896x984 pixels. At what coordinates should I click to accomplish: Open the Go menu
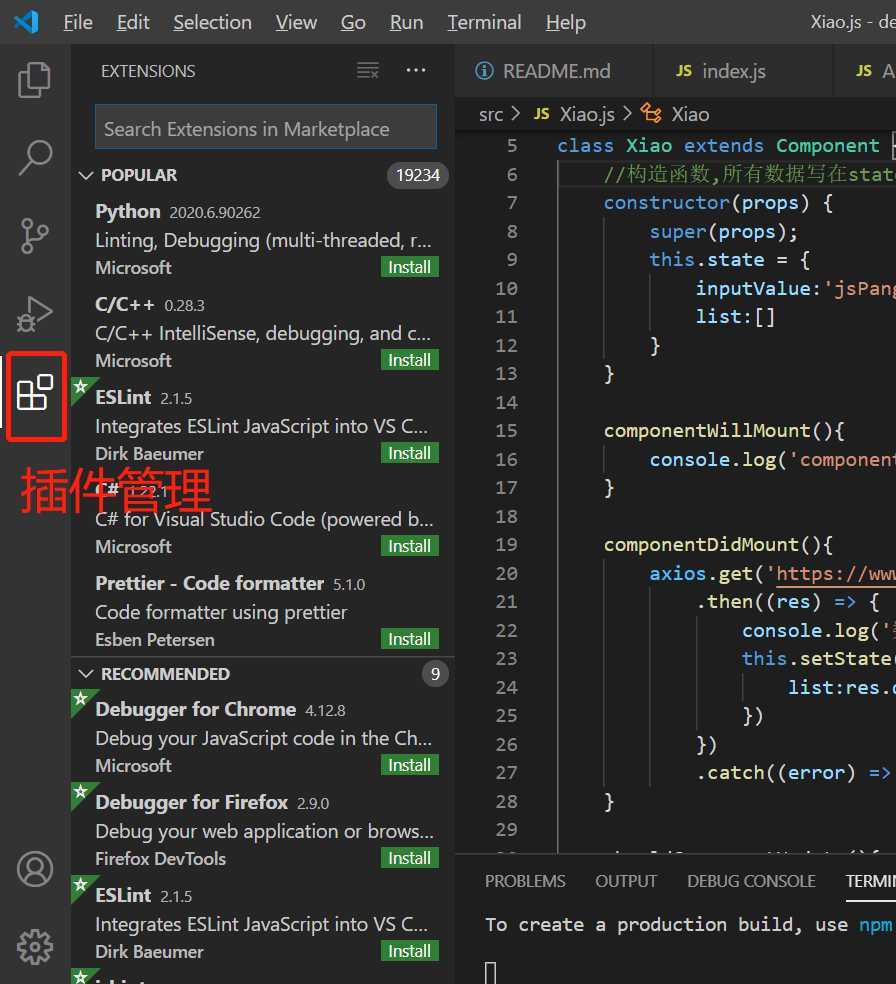353,23
